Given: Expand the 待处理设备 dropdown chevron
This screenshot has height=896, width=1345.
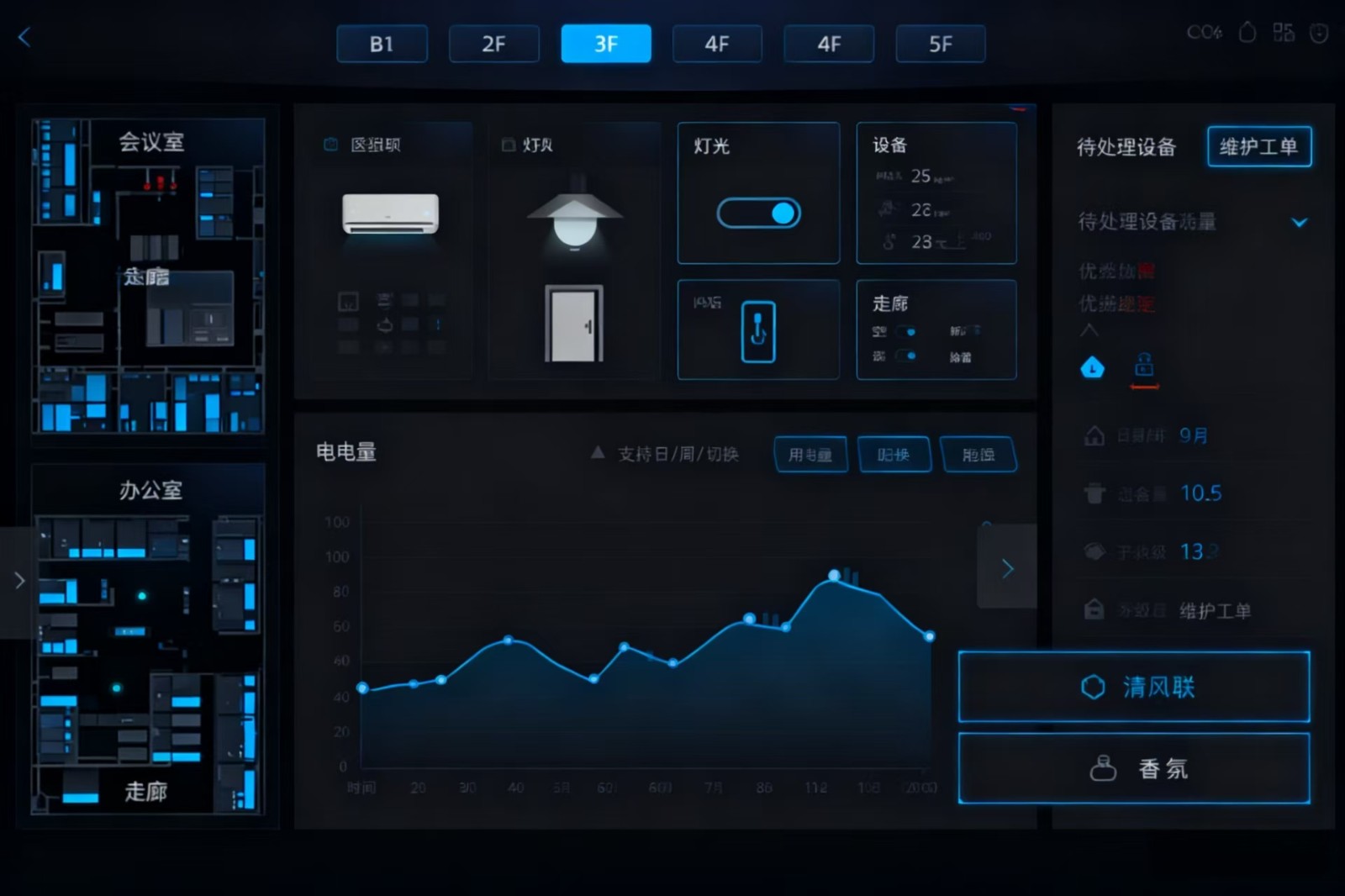Looking at the screenshot, I should pos(1299,223).
